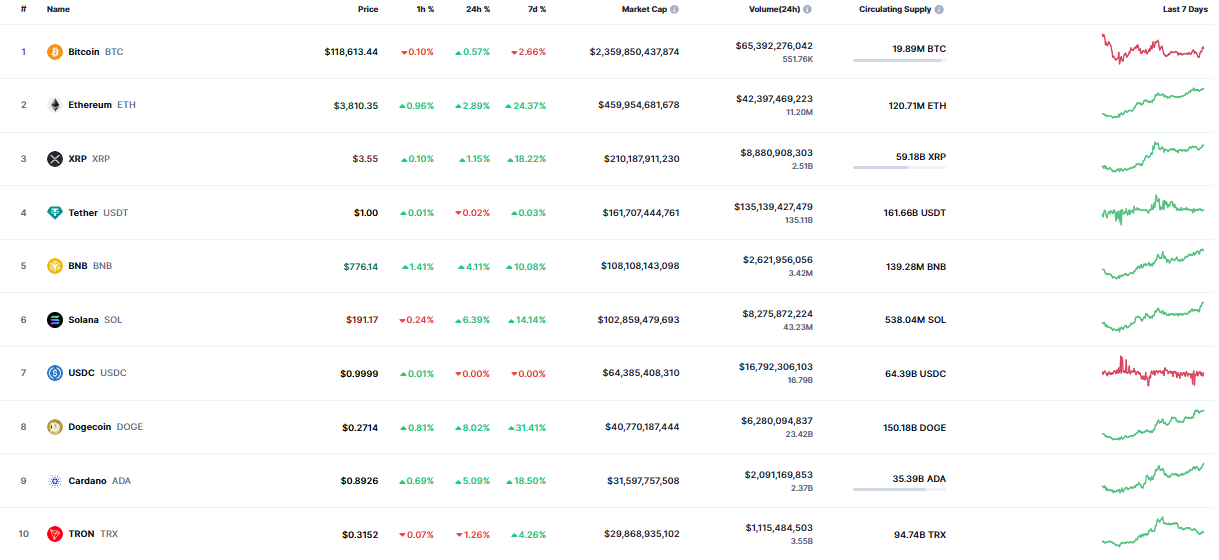Click Solana volume $8,275,872,224
Screen dimensions: 1219x560
(x=777, y=314)
